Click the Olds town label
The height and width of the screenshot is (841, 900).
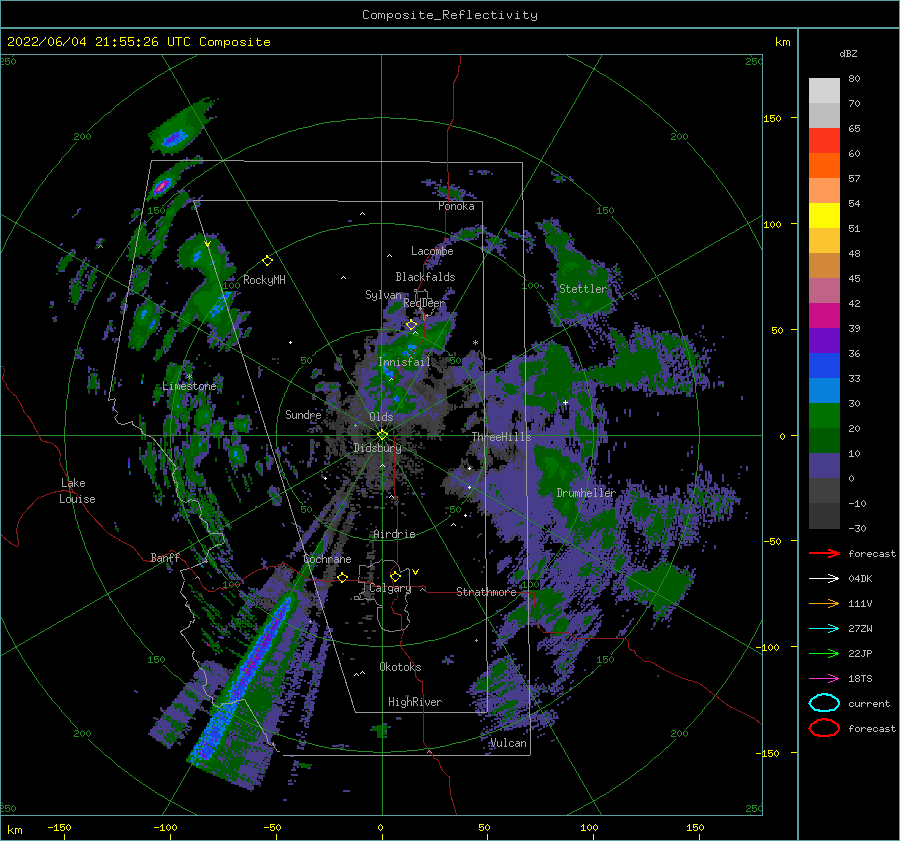(381, 417)
